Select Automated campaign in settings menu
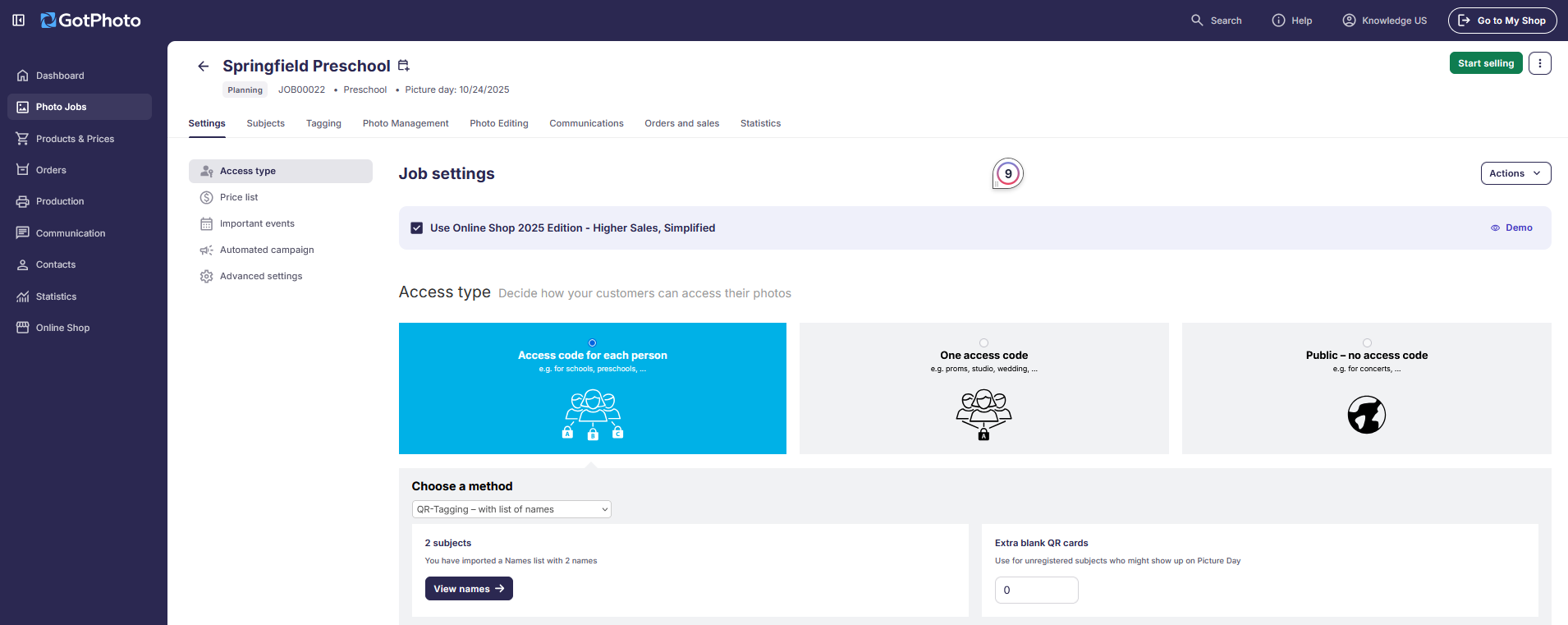This screenshot has width=1568, height=625. [281, 250]
